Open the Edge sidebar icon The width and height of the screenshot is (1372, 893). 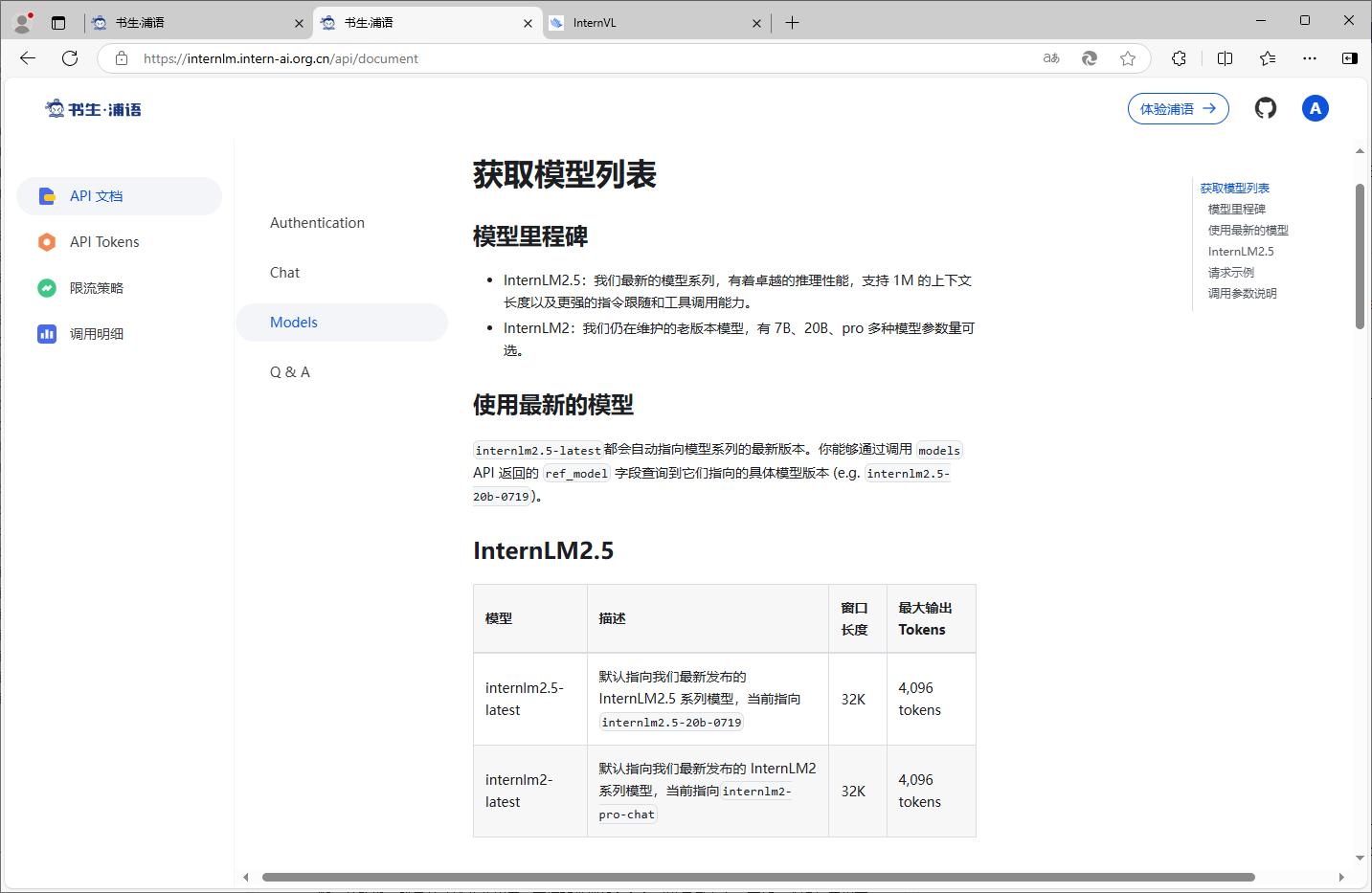1350,58
